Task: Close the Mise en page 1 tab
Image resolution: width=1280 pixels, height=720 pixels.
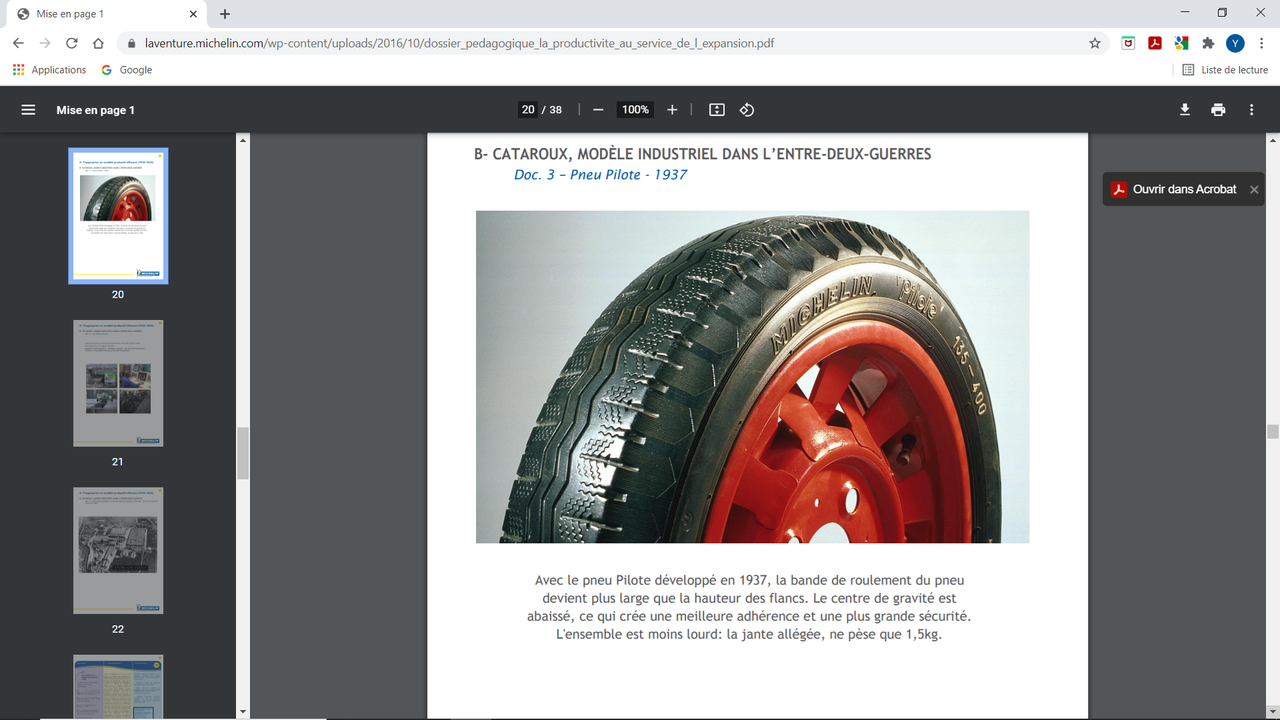Action: click(191, 14)
